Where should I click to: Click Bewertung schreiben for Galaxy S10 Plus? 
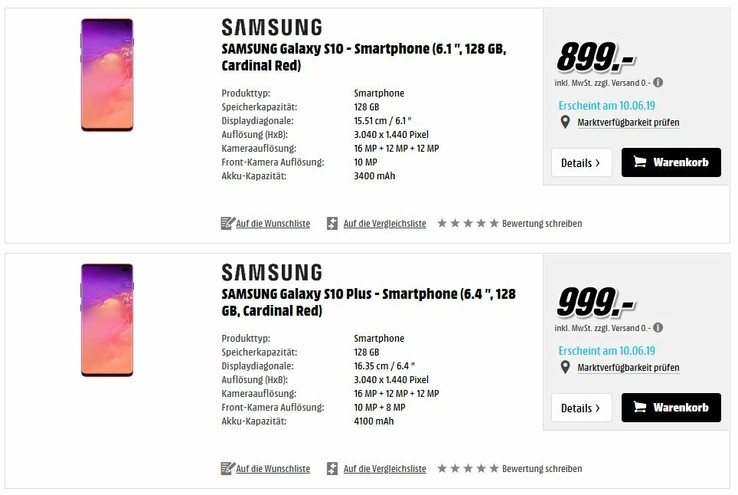pyautogui.click(x=542, y=468)
